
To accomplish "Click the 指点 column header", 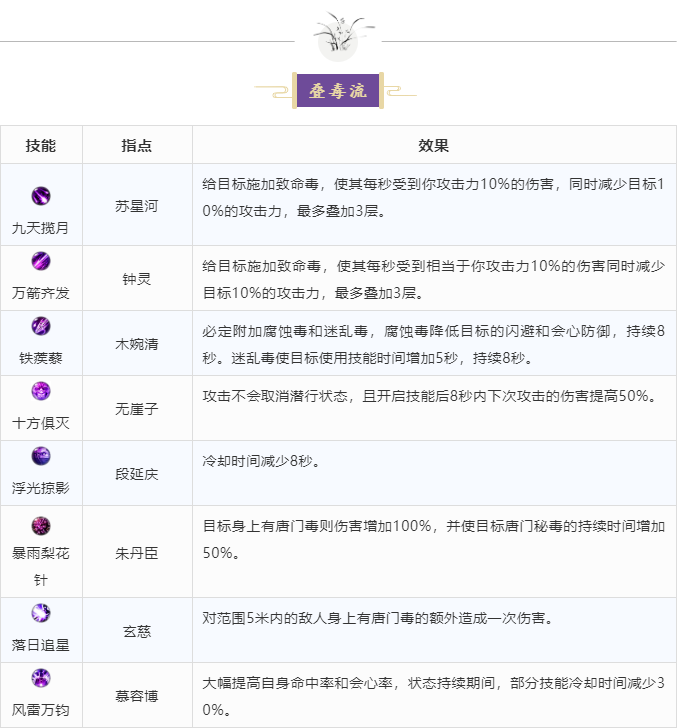I will click(137, 145).
